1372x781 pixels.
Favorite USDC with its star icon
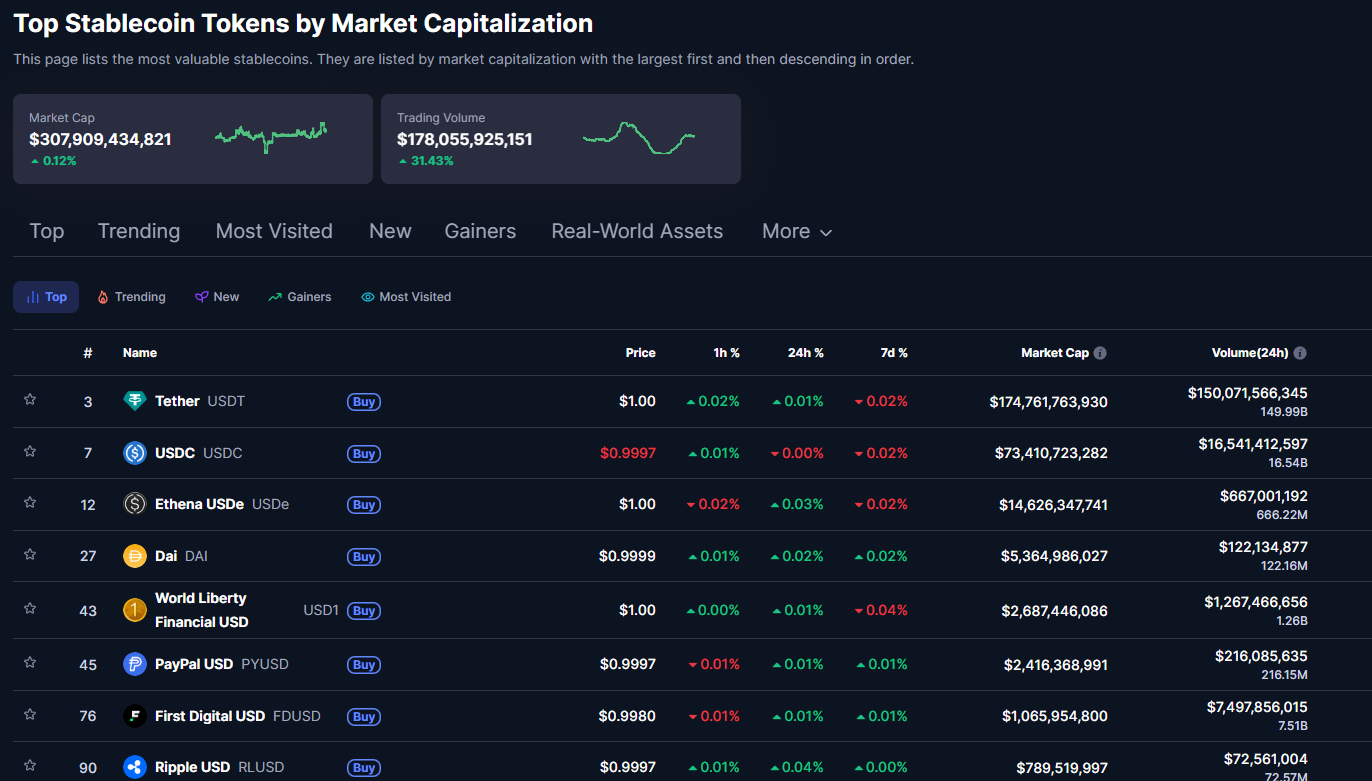[x=30, y=451]
